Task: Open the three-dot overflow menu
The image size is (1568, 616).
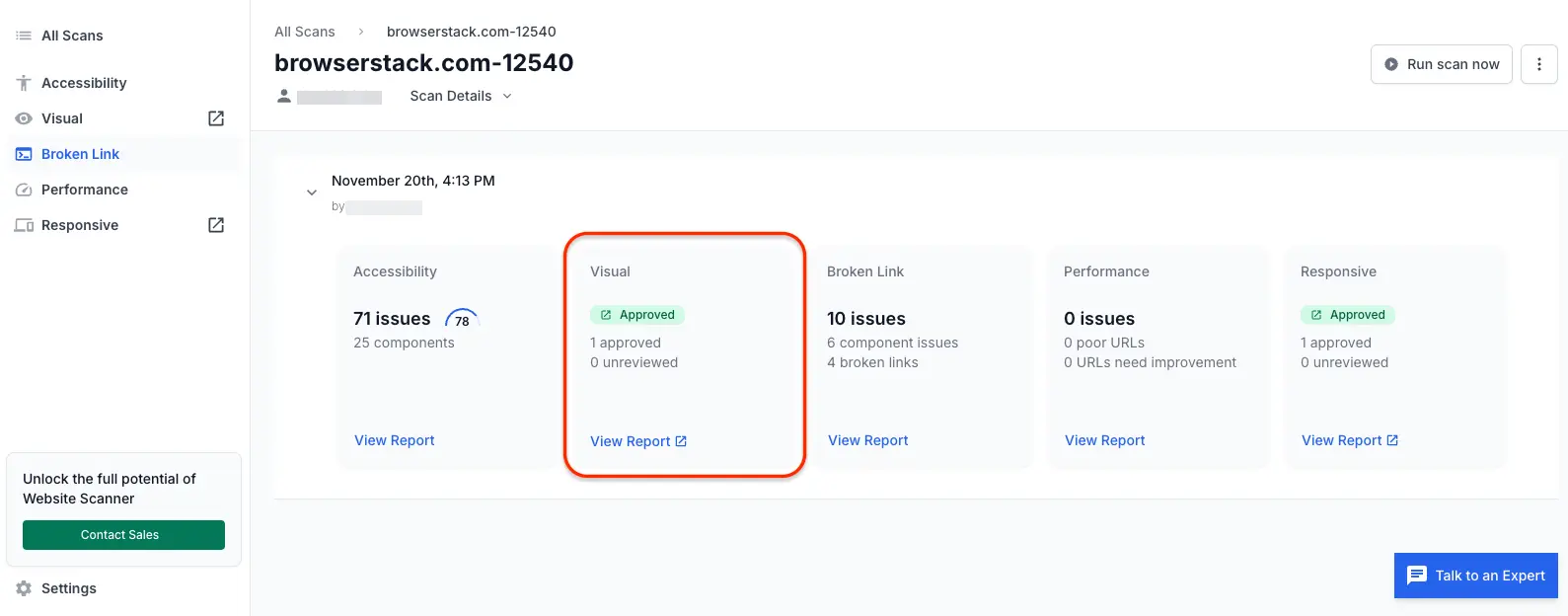Action: pos(1538,63)
